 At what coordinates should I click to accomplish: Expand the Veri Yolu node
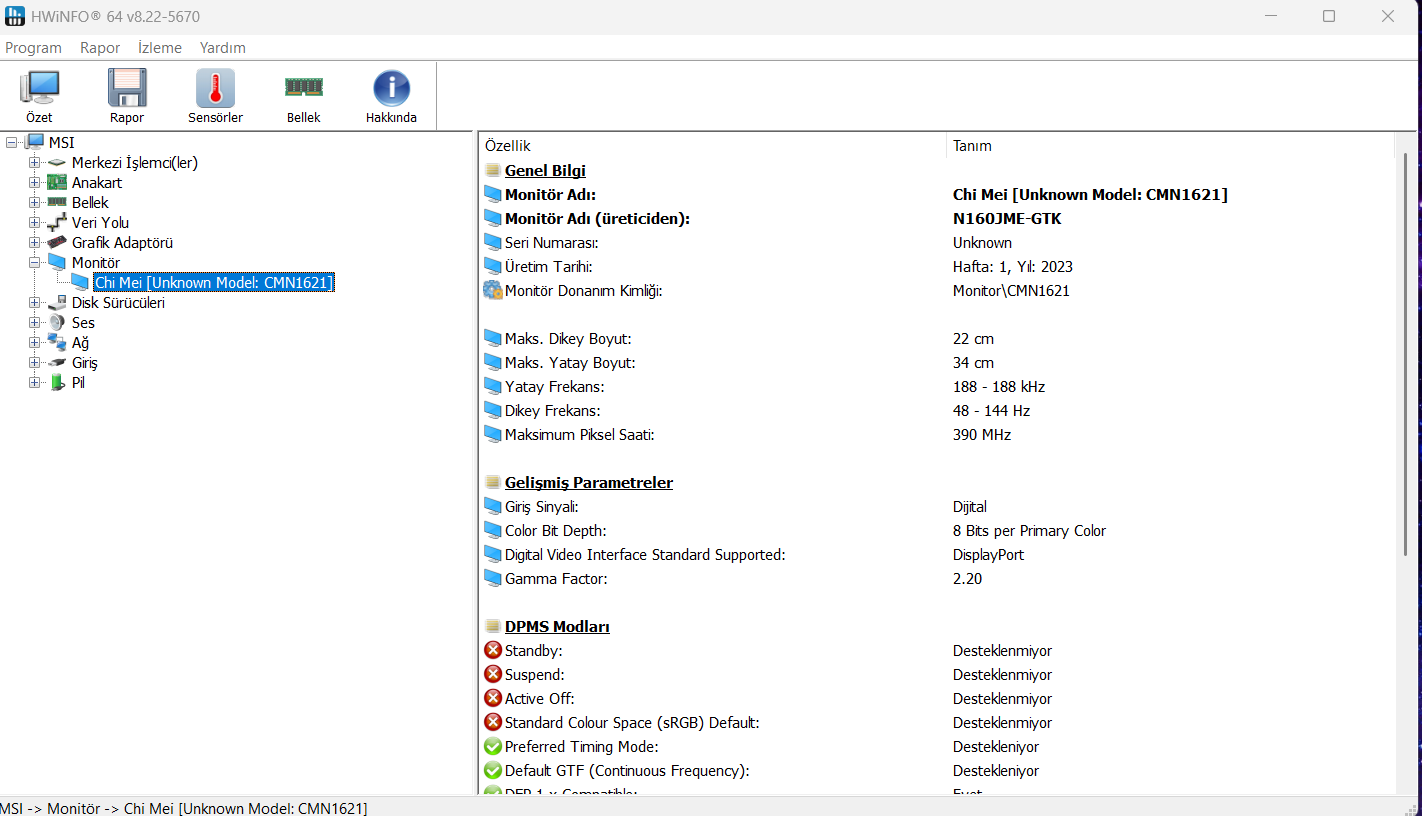pos(34,223)
